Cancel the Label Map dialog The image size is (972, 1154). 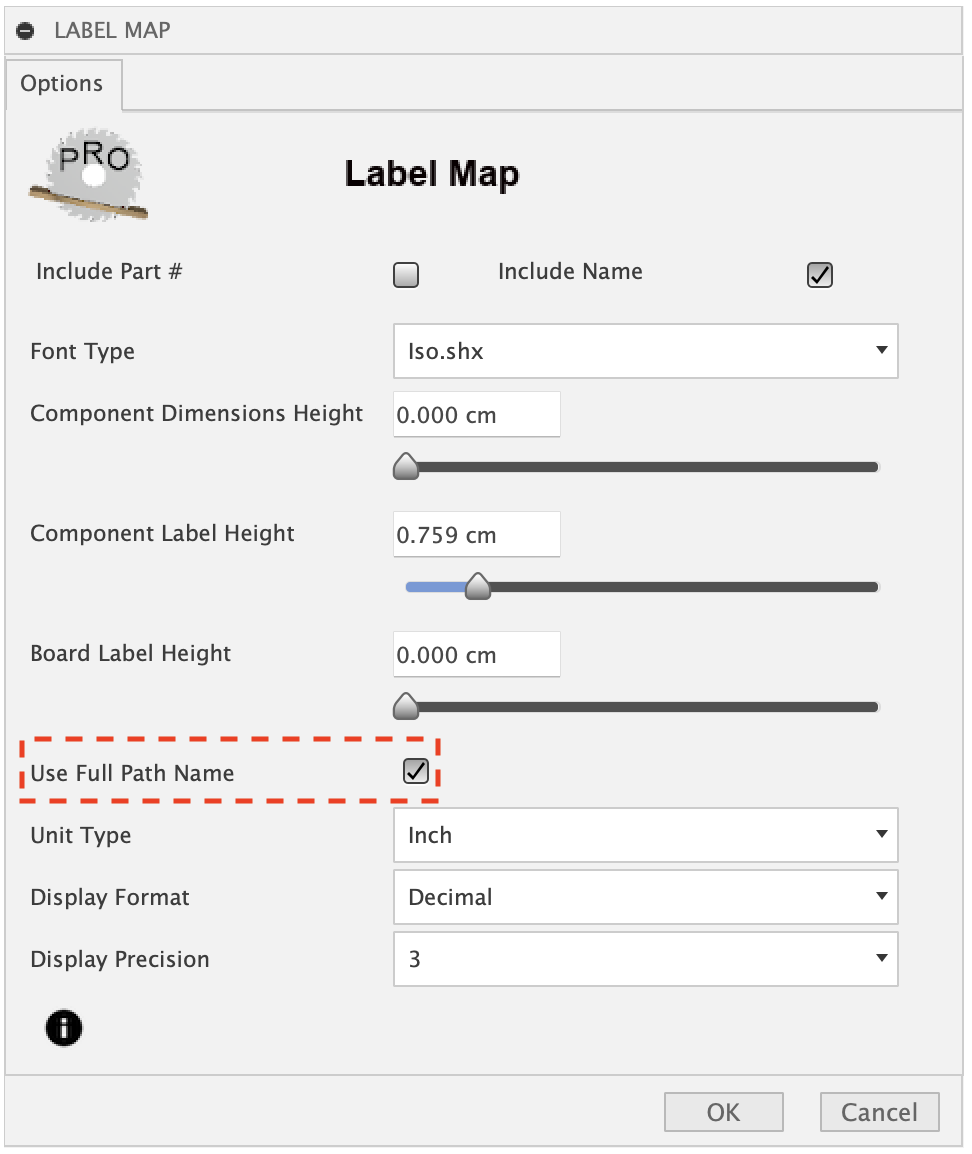(x=879, y=1112)
